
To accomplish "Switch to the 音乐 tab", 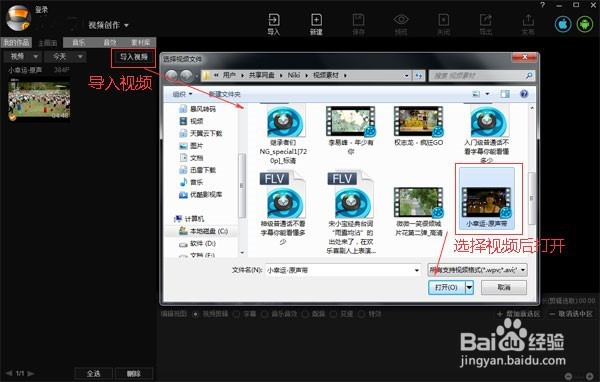I will [x=78, y=42].
